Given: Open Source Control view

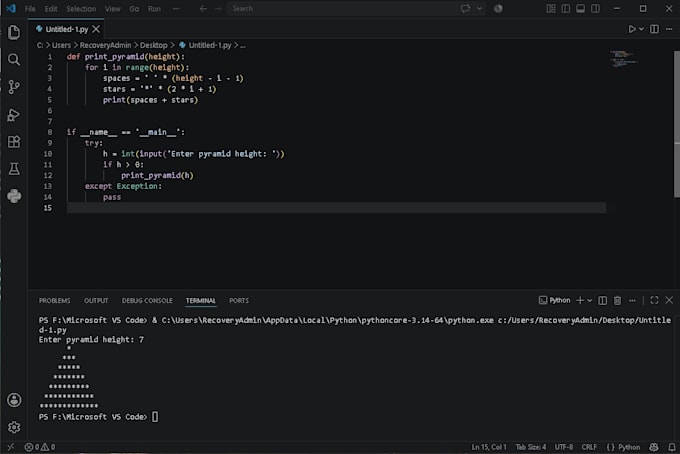Looking at the screenshot, I should 14,87.
